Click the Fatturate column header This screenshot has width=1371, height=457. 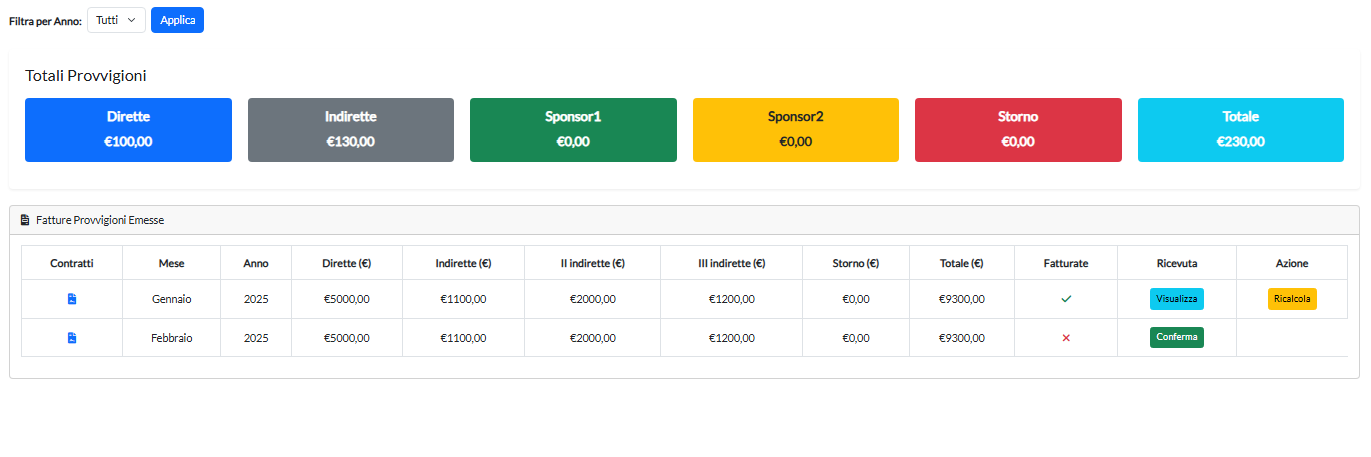point(1066,263)
